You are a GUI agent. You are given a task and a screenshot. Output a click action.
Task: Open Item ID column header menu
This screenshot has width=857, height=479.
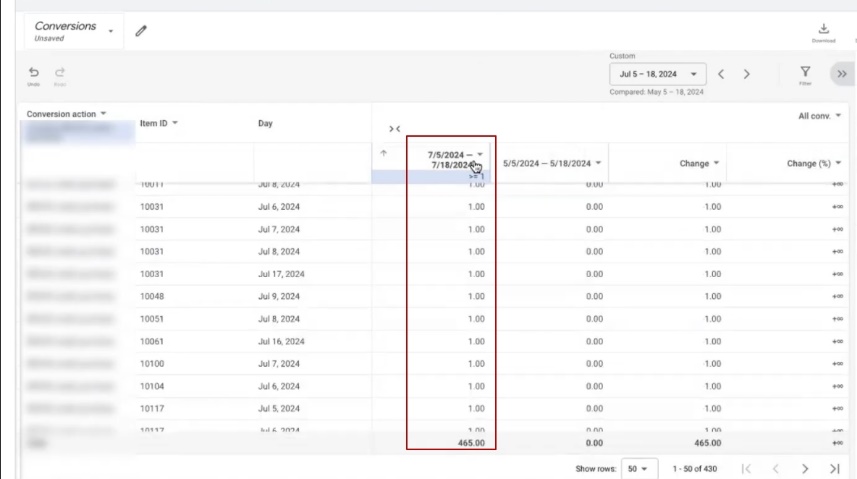[x=159, y=123]
